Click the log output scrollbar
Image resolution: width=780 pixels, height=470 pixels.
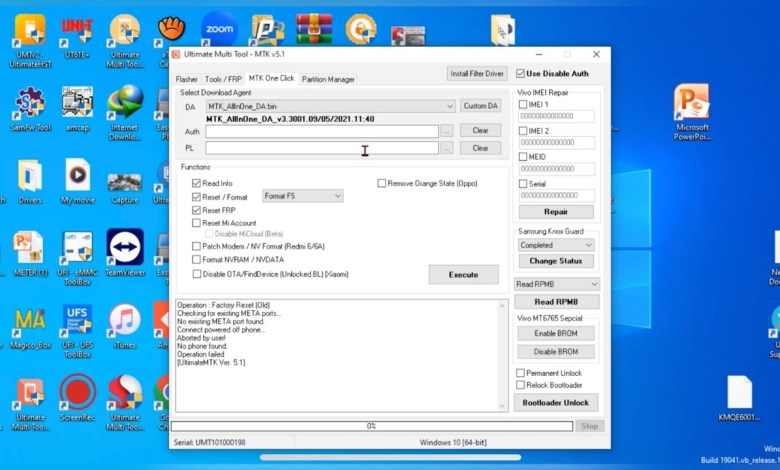coord(502,355)
